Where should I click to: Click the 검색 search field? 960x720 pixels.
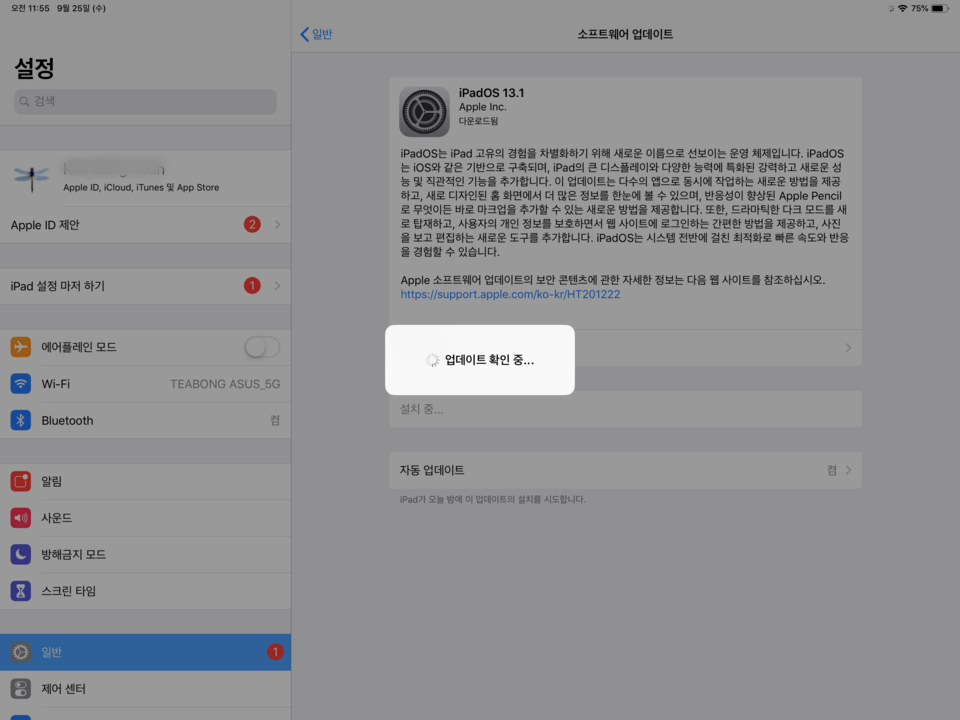pyautogui.click(x=145, y=102)
